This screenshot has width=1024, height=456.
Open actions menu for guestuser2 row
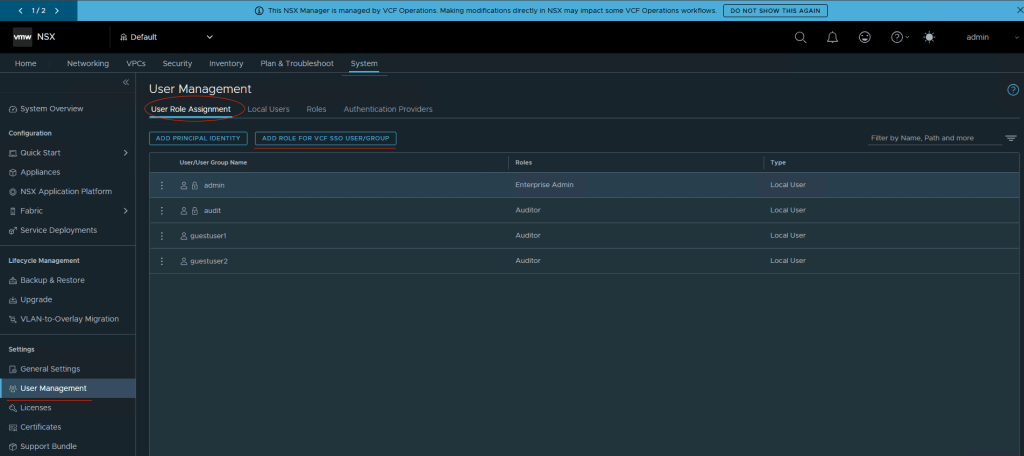click(162, 261)
